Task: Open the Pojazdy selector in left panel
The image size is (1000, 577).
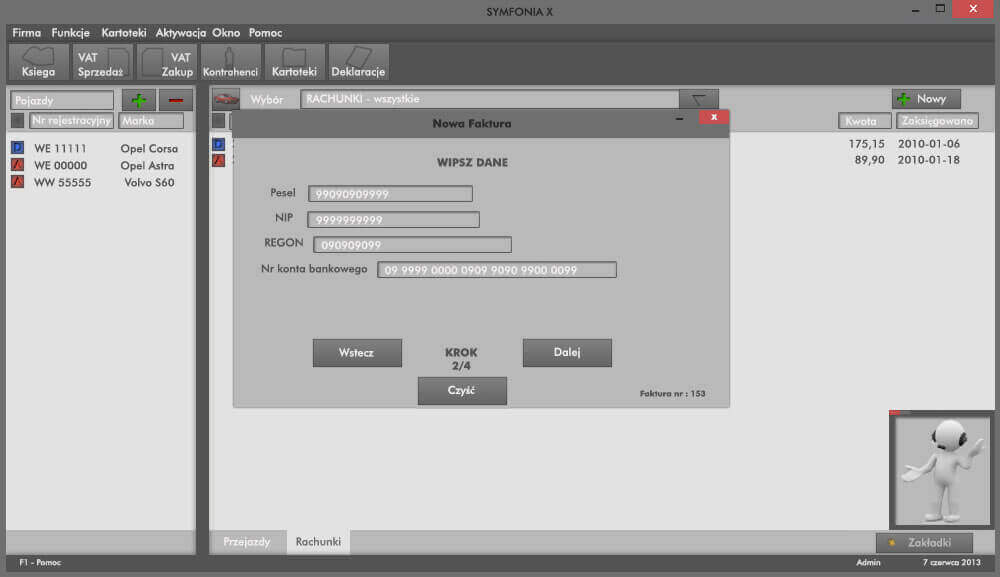Action: tap(62, 100)
